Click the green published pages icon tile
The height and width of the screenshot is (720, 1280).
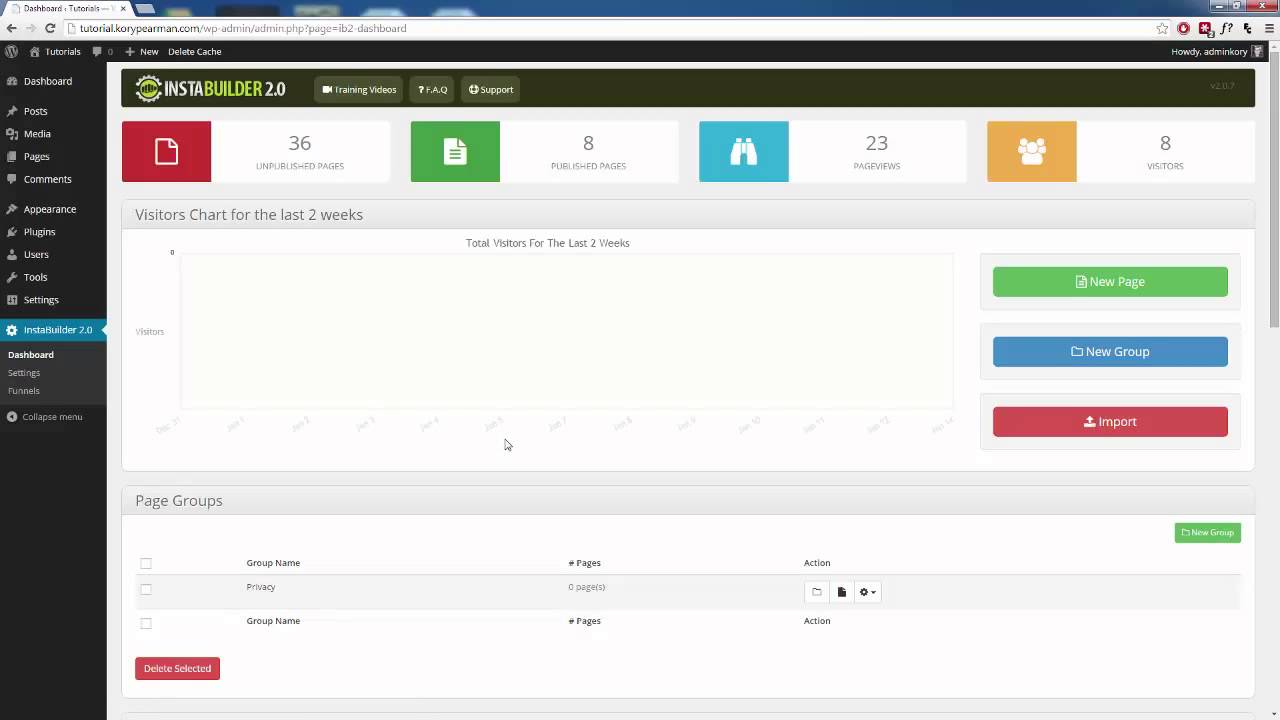(455, 152)
